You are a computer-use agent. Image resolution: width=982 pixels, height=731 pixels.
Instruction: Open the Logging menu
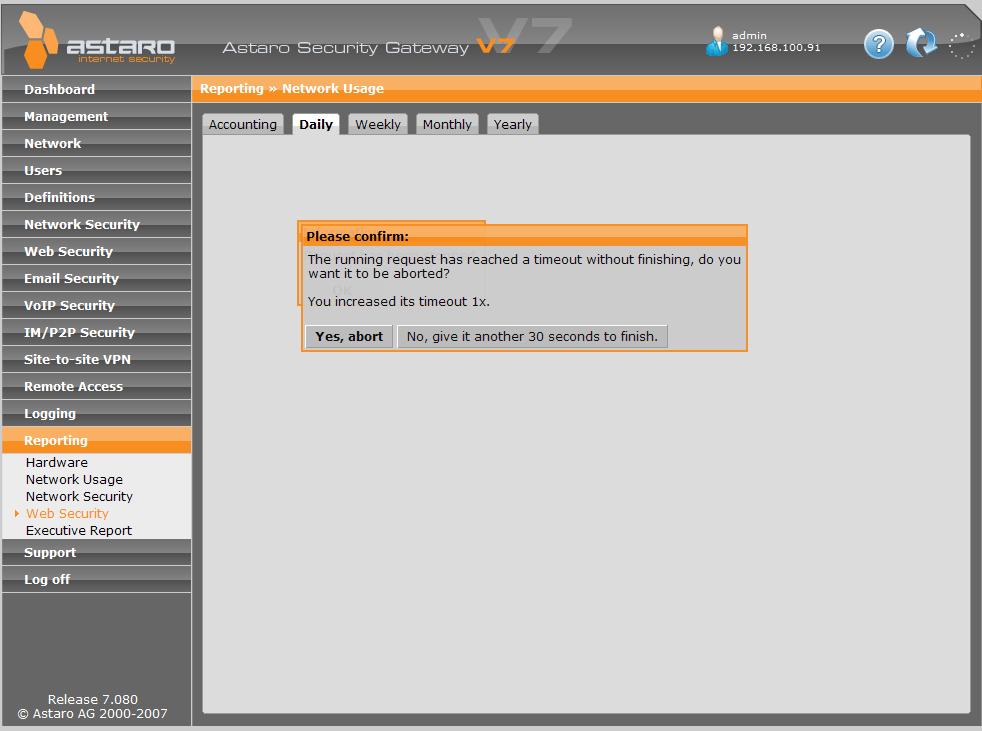(x=96, y=412)
